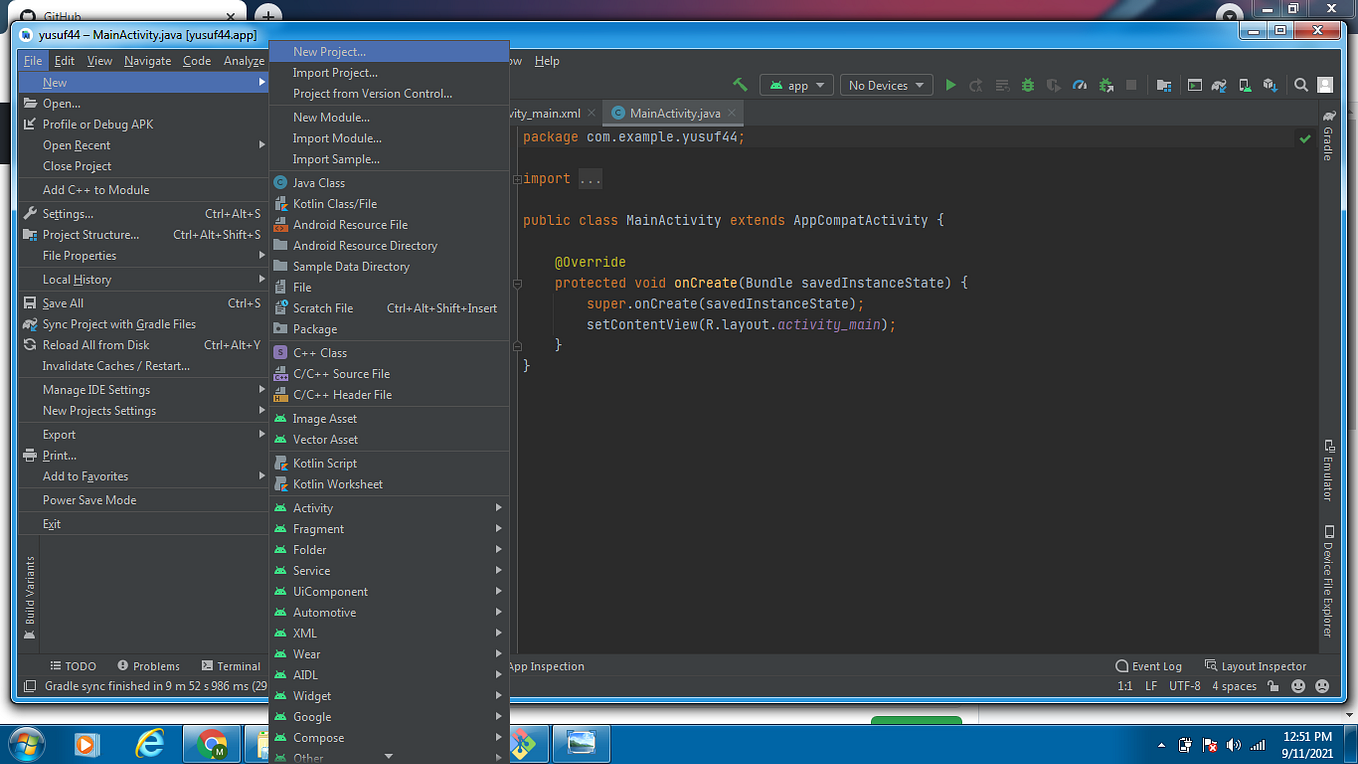Run the app using the green Run button
The image size is (1358, 764).
[x=950, y=85]
